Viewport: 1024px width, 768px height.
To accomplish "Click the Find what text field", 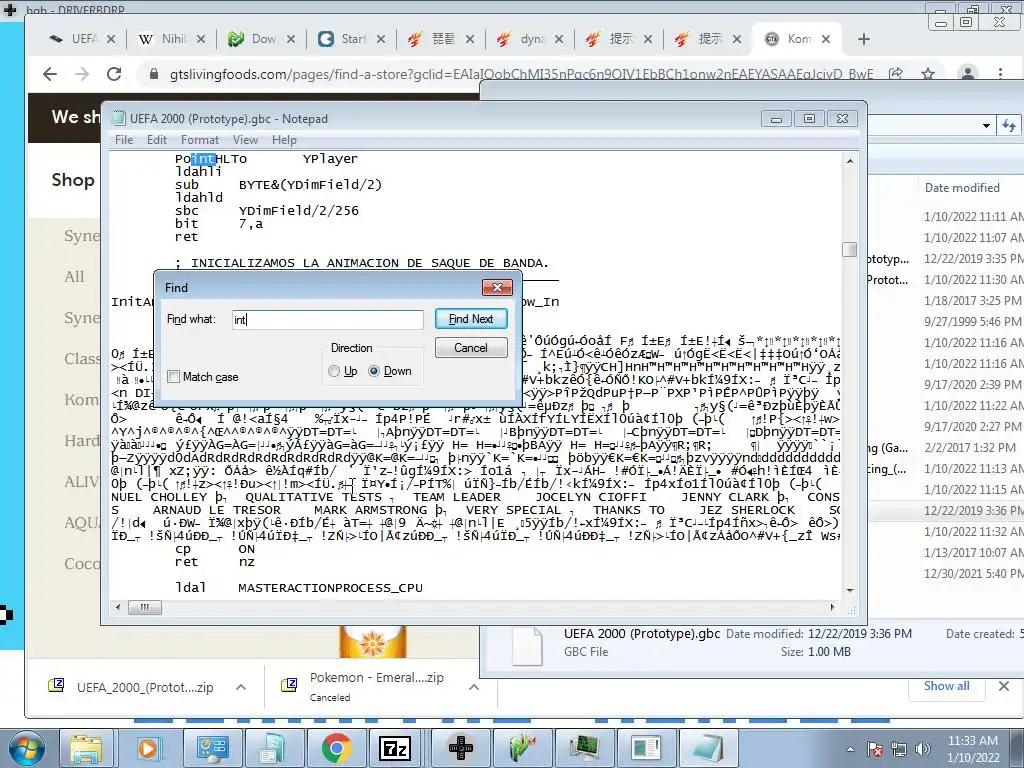I will point(328,319).
